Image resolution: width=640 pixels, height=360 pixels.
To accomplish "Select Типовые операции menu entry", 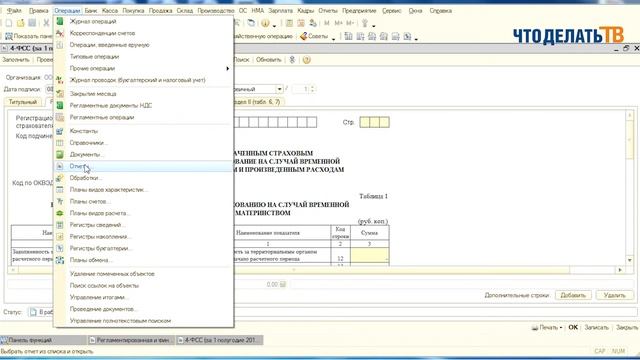I will (x=94, y=57).
